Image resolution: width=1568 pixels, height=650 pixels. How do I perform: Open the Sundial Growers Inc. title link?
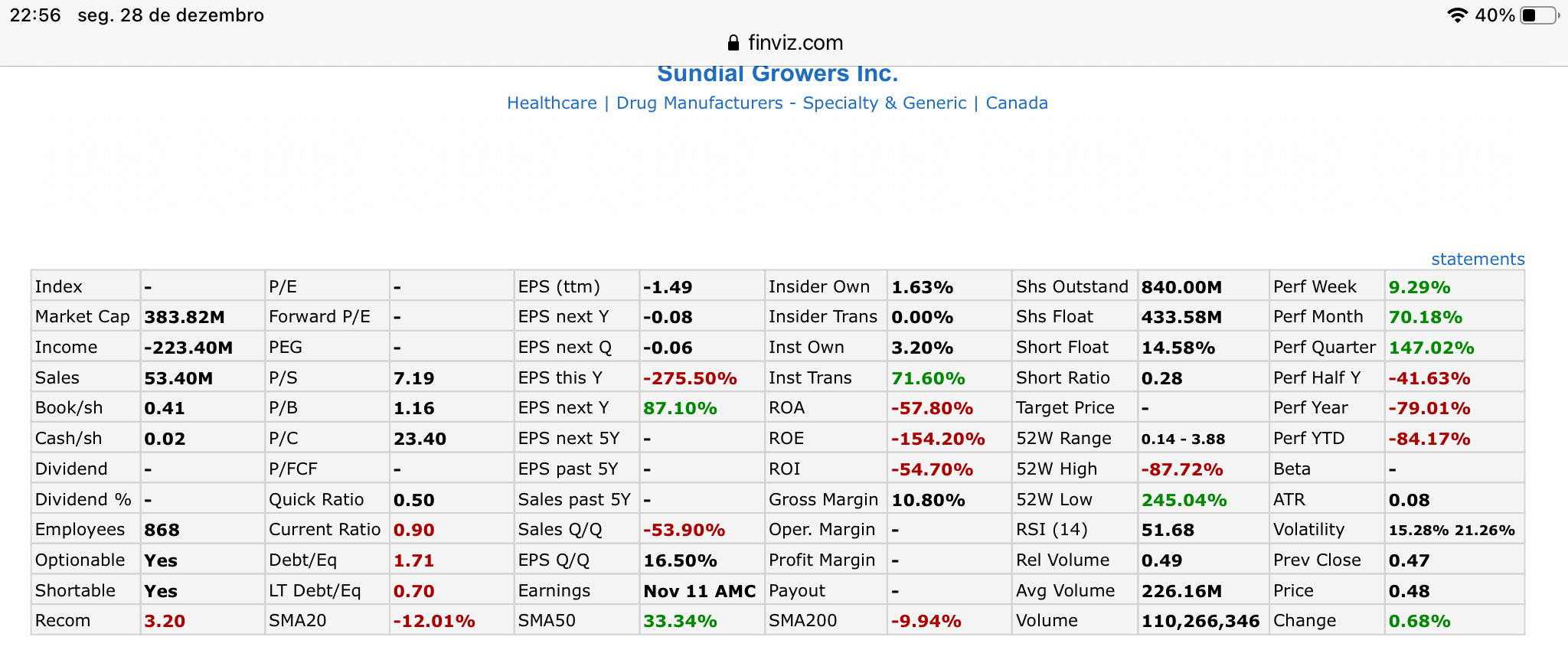[777, 73]
